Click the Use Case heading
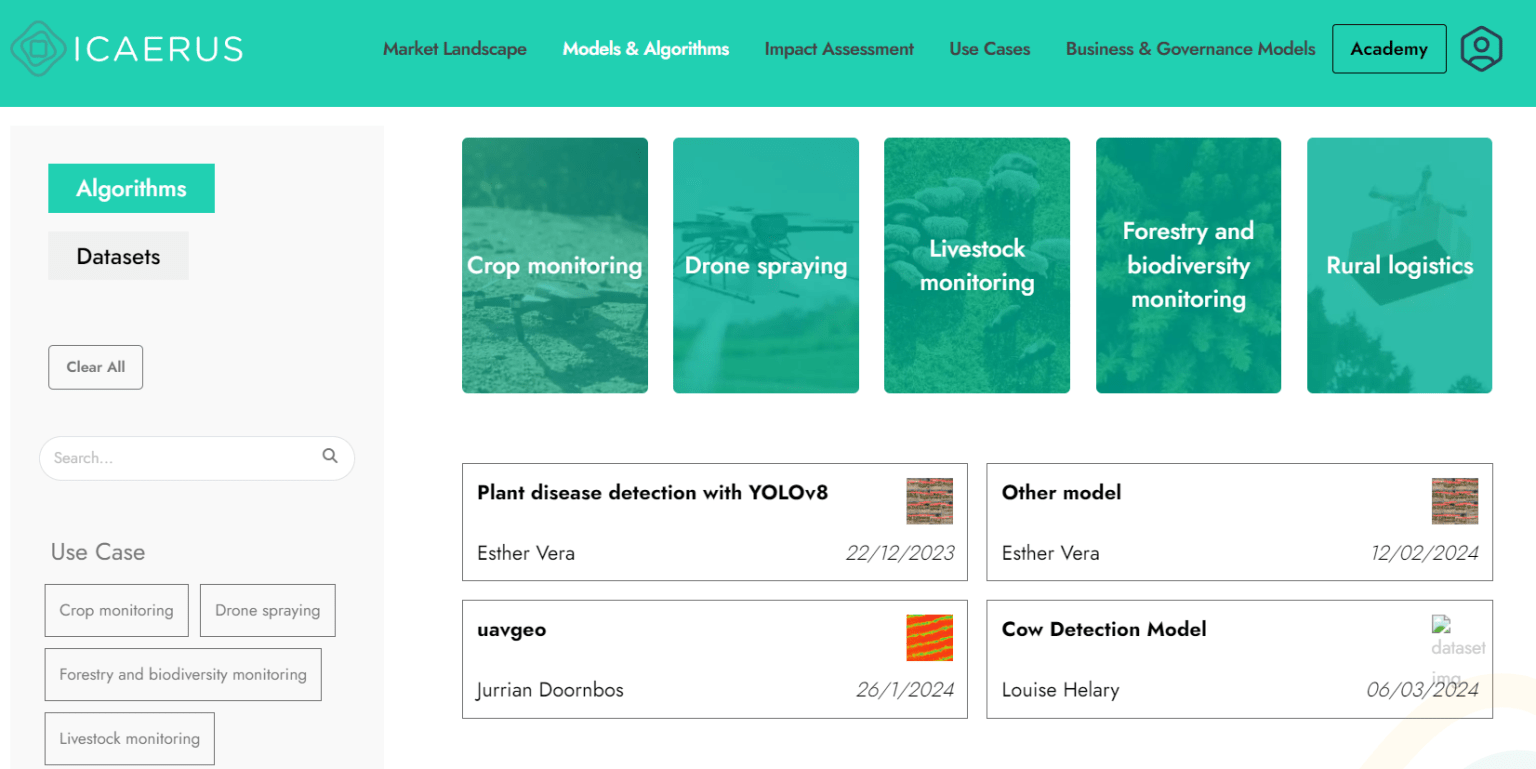Viewport: 1536px width, 769px height. click(98, 552)
